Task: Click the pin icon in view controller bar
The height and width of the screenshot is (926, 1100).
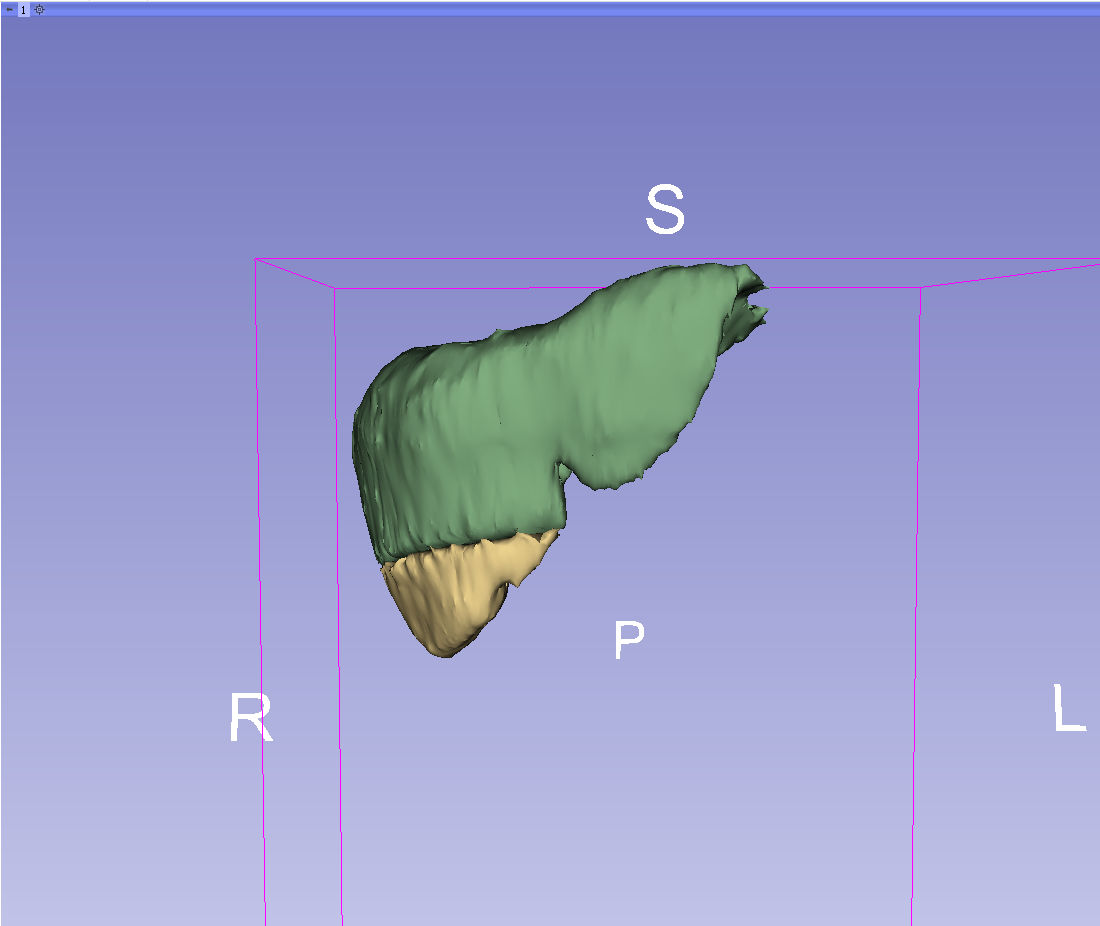Action: [8, 9]
